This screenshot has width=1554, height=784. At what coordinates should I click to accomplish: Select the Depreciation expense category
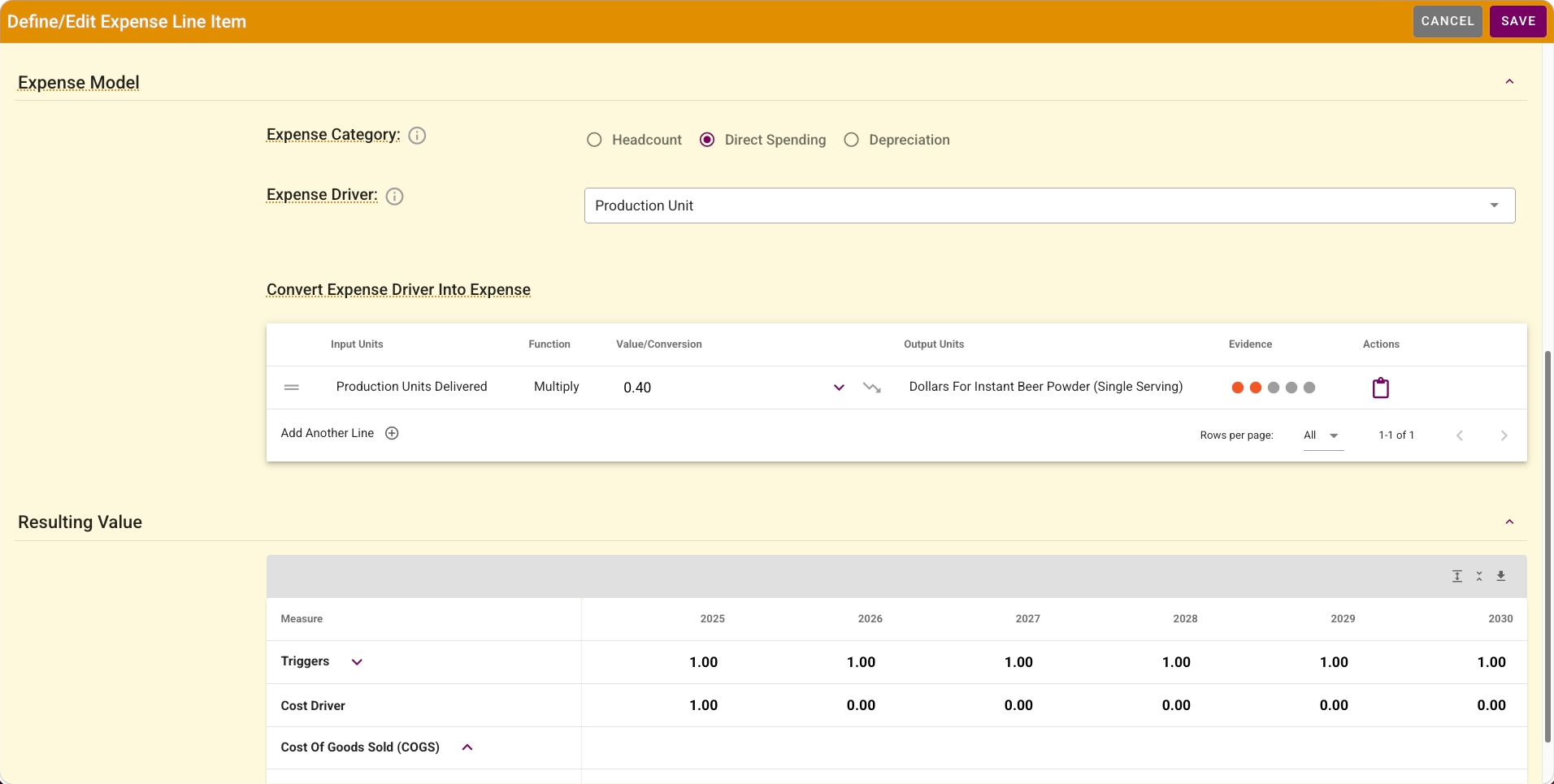(x=851, y=140)
